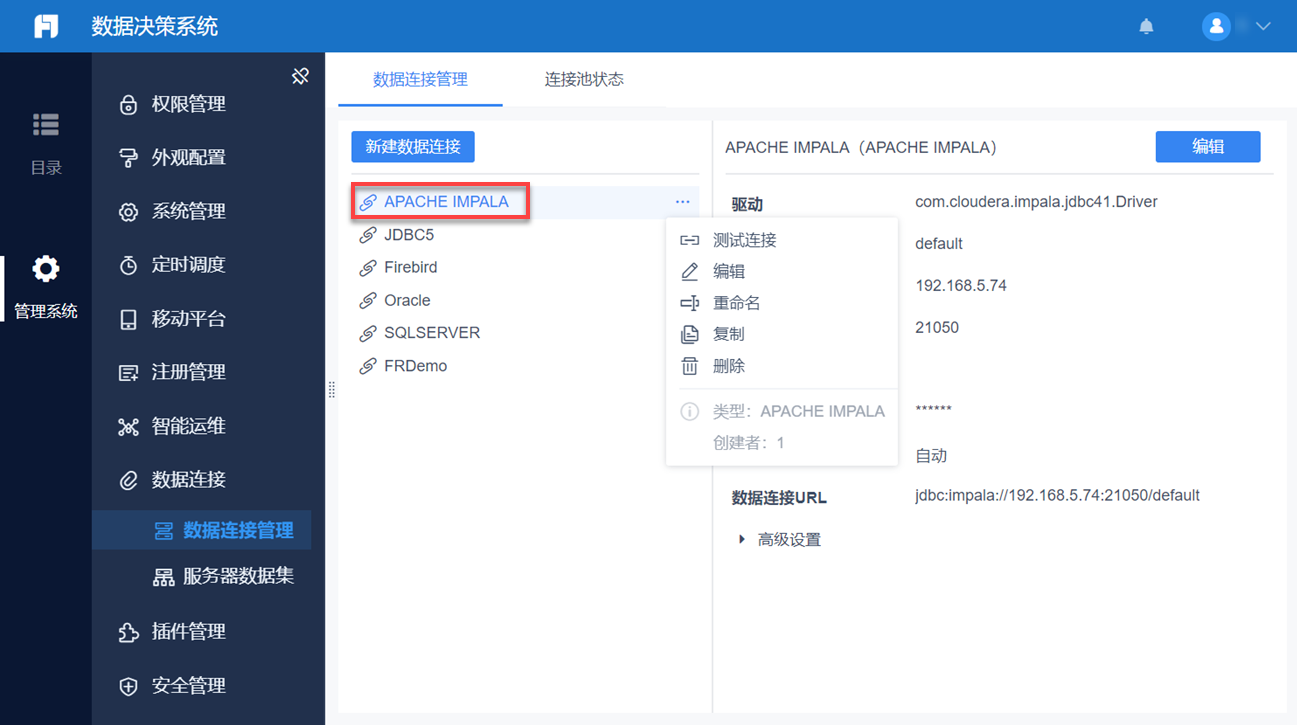Screen dimensions: 1297x725
Task: Select the JDBC5 connection
Action: coord(409,235)
